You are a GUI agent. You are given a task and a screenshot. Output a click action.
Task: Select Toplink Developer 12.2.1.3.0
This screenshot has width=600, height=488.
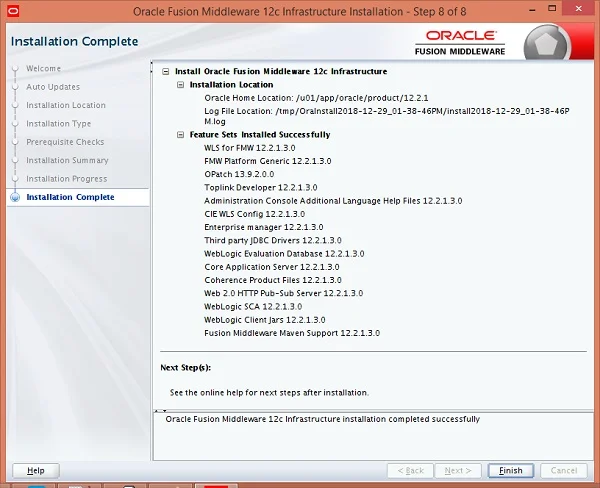(x=261, y=188)
